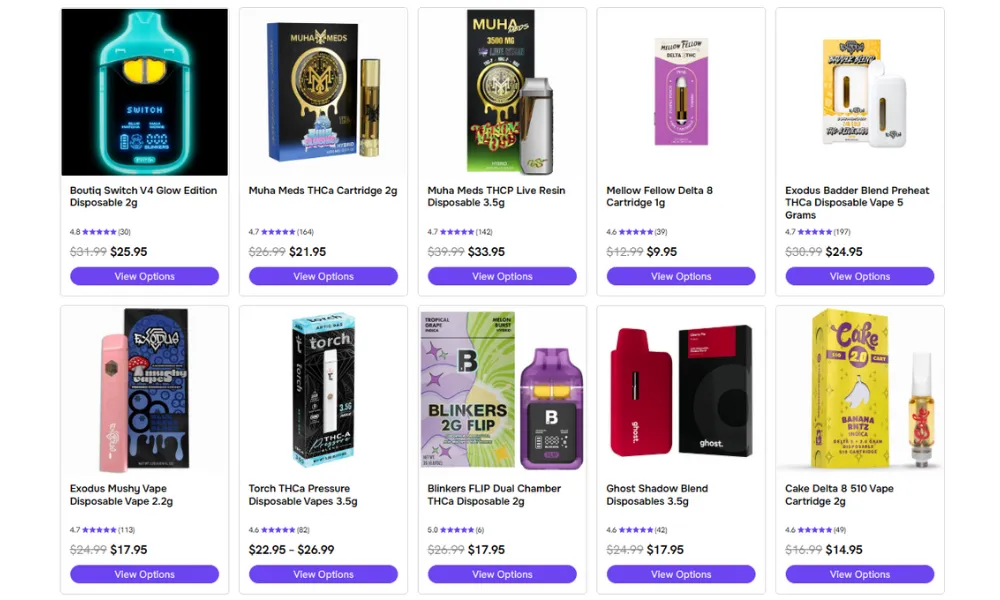Click the Blinkers 2G FLIP product image
Screen dimensions: 1000x600
tap(502, 390)
